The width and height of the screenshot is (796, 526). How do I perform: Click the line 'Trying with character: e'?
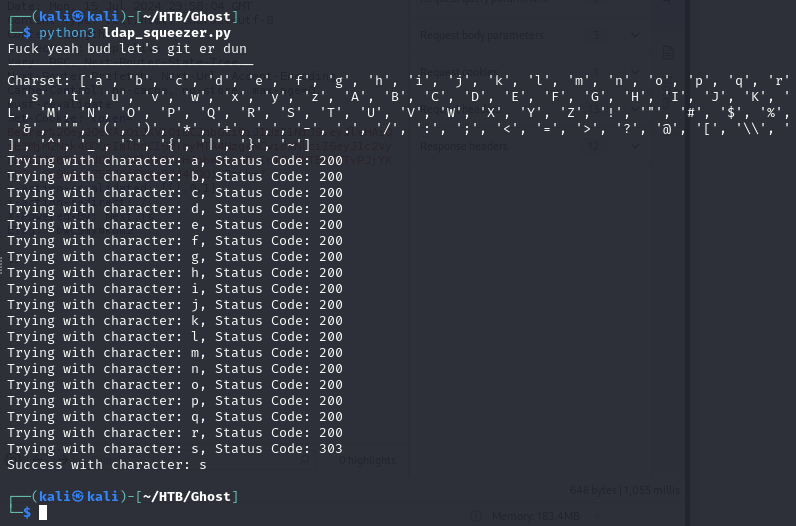click(175, 225)
